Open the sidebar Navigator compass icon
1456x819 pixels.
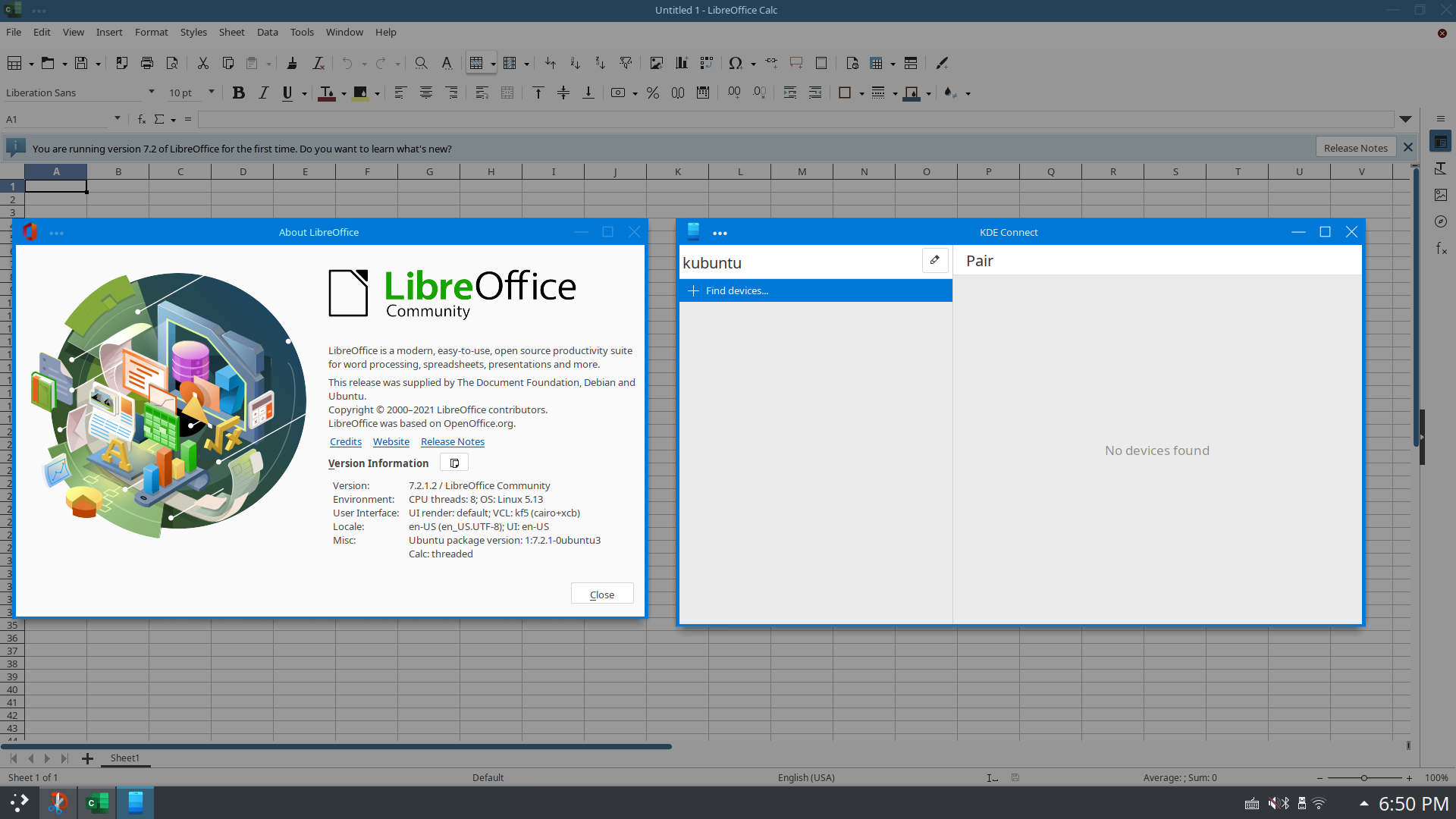coord(1441,221)
